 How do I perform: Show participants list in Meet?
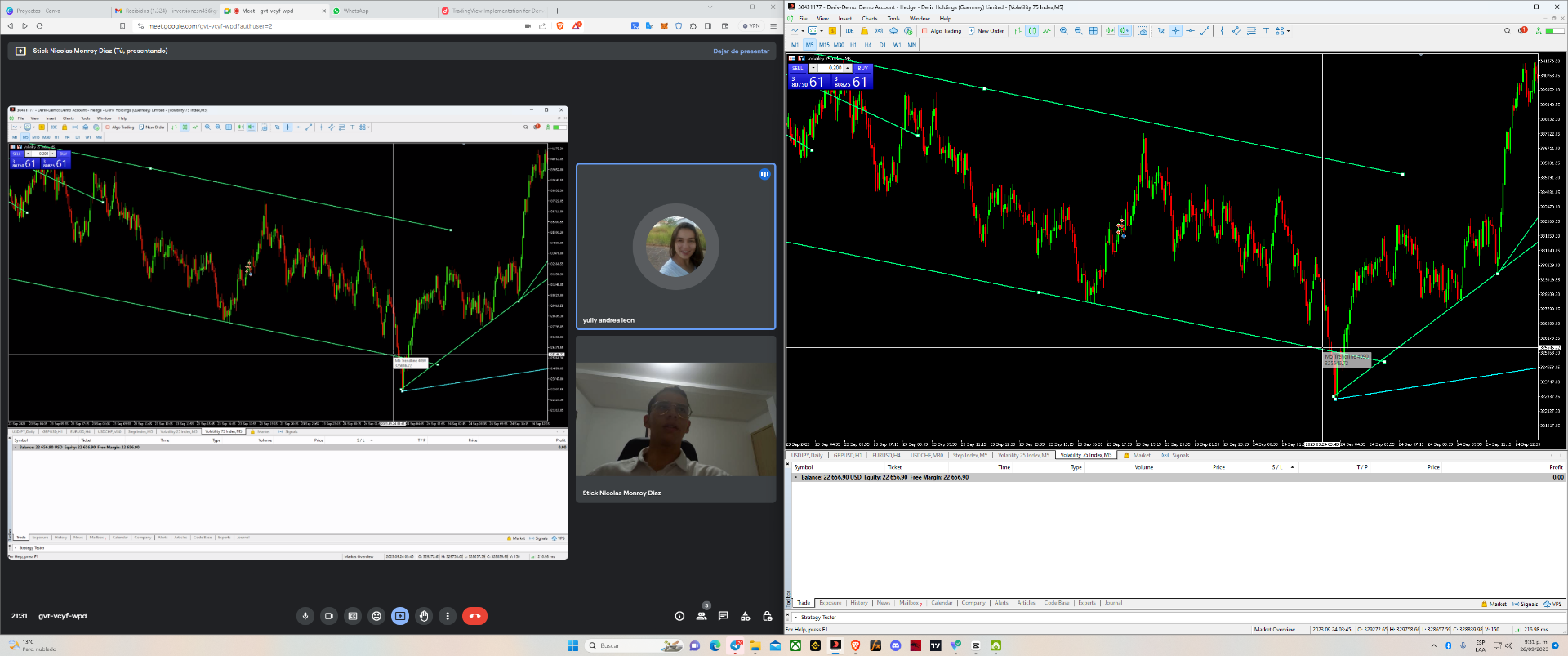click(702, 616)
